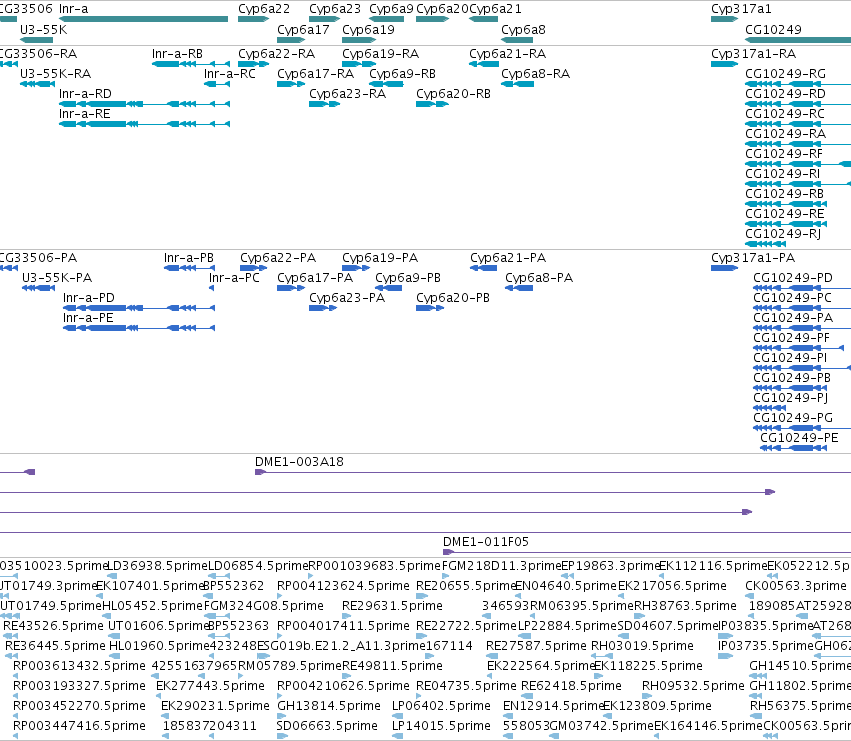851x741 pixels.
Task: Click protein Cyp6a9-PB
Action: [x=389, y=288]
